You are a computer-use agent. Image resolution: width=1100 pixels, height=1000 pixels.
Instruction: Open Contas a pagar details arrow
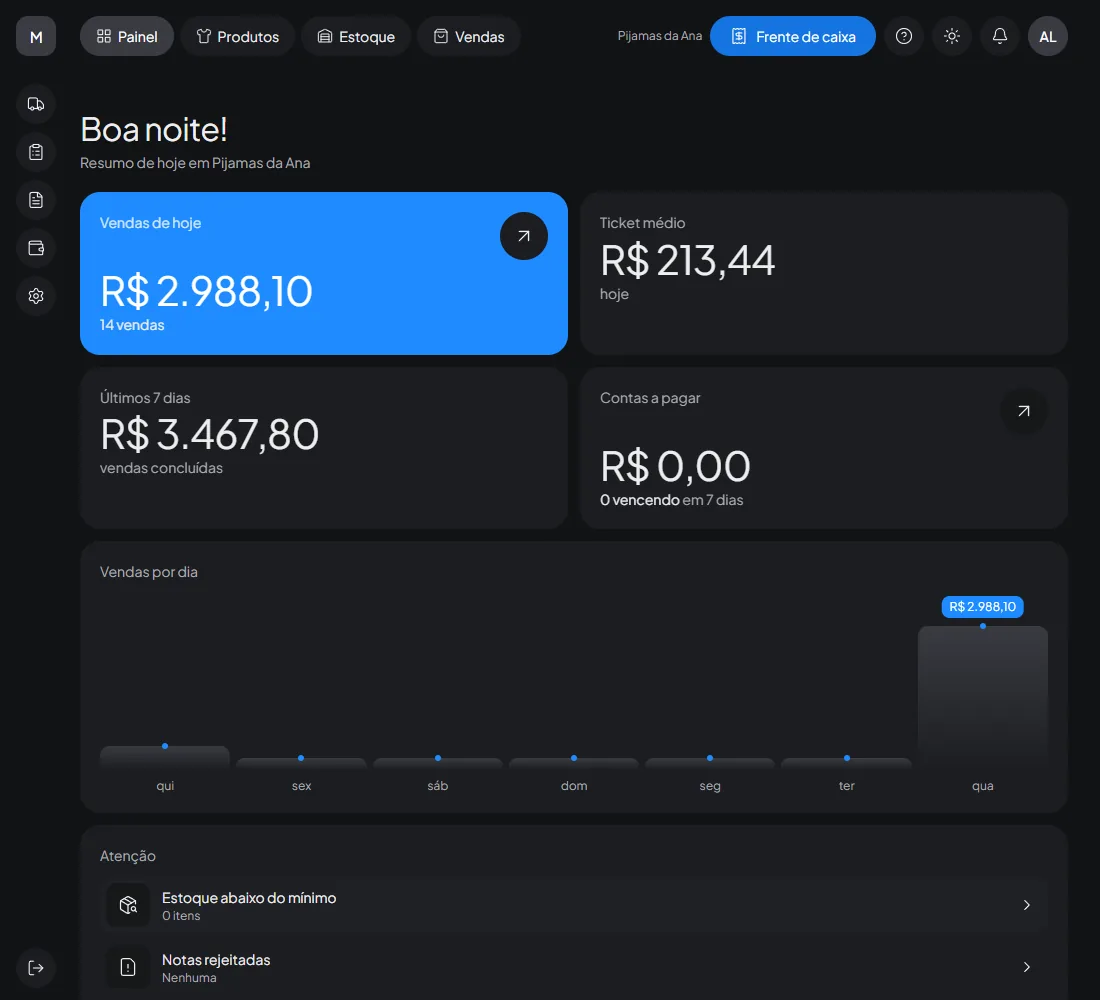[x=1024, y=411]
